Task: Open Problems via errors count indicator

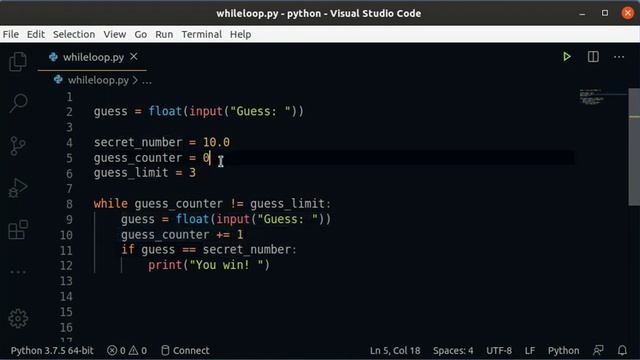Action: click(x=116, y=351)
